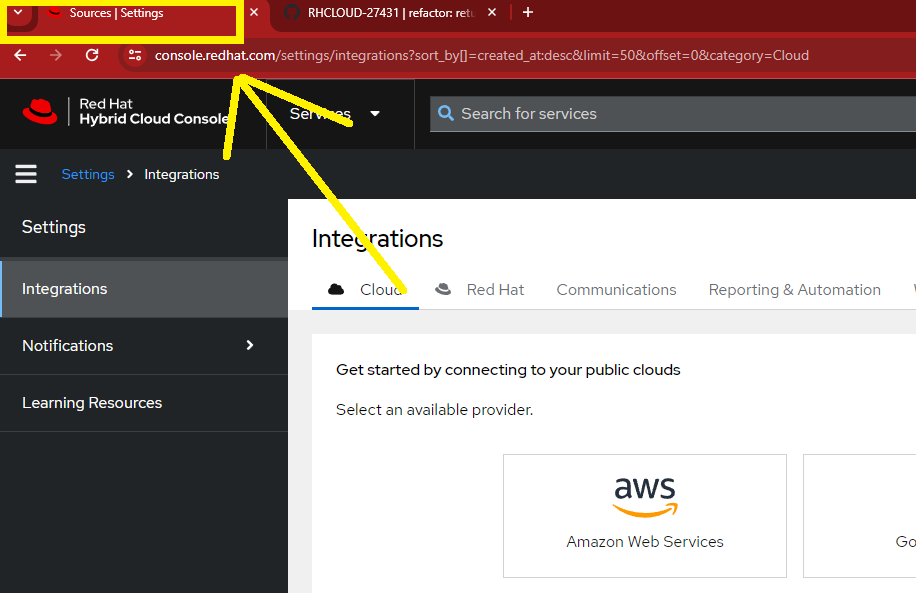Click the site information icon in address bar
This screenshot has height=593, width=916.
(135, 55)
